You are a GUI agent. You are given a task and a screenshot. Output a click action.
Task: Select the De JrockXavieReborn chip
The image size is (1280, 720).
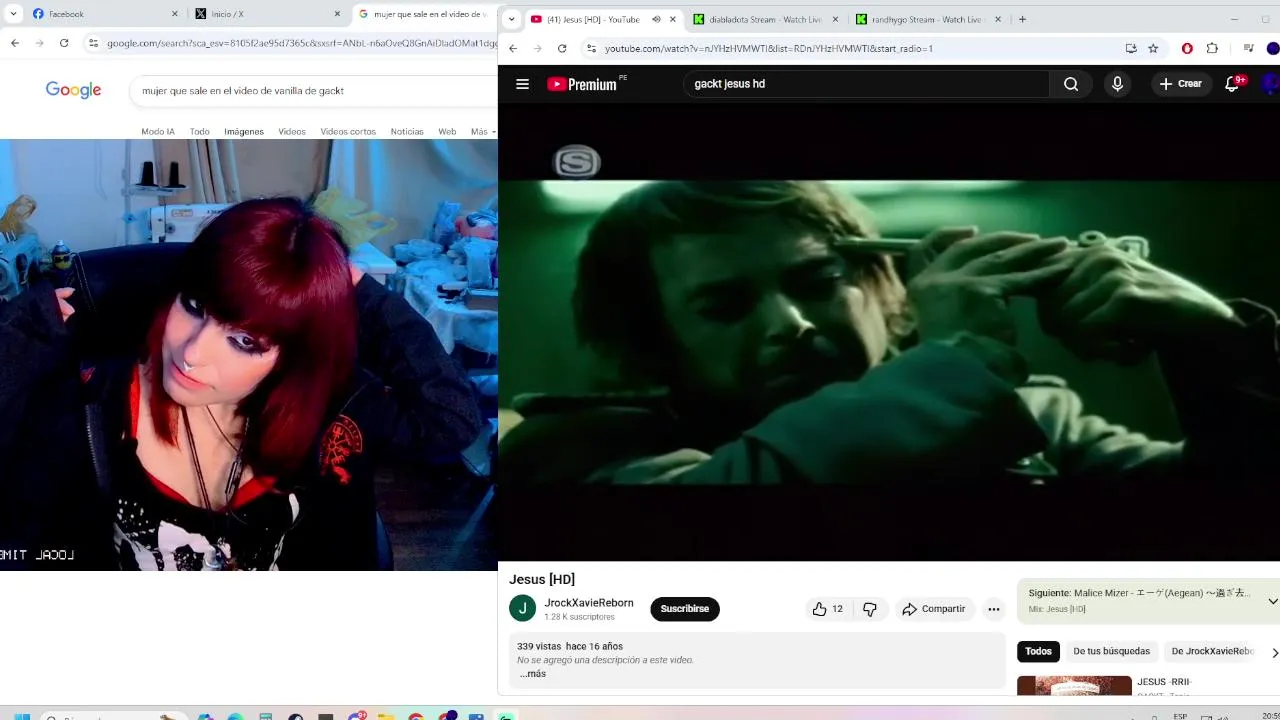(1212, 651)
